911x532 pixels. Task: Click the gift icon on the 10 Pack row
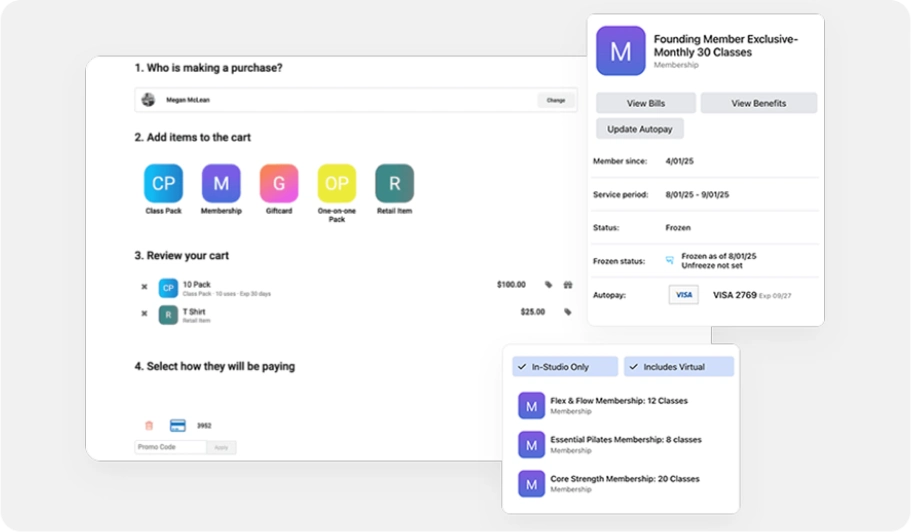568,285
